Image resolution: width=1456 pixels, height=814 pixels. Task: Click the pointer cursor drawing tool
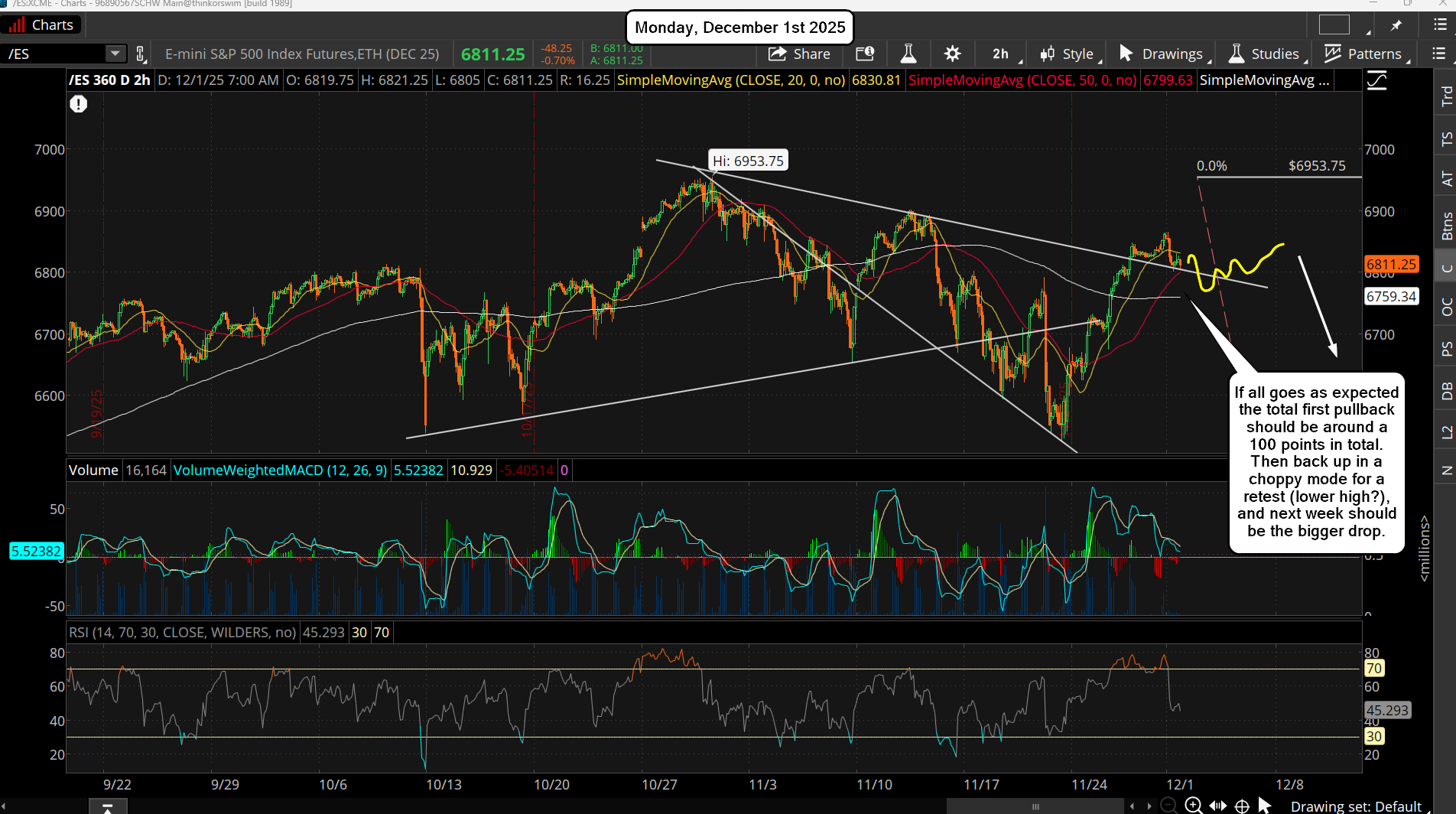[x=1264, y=805]
